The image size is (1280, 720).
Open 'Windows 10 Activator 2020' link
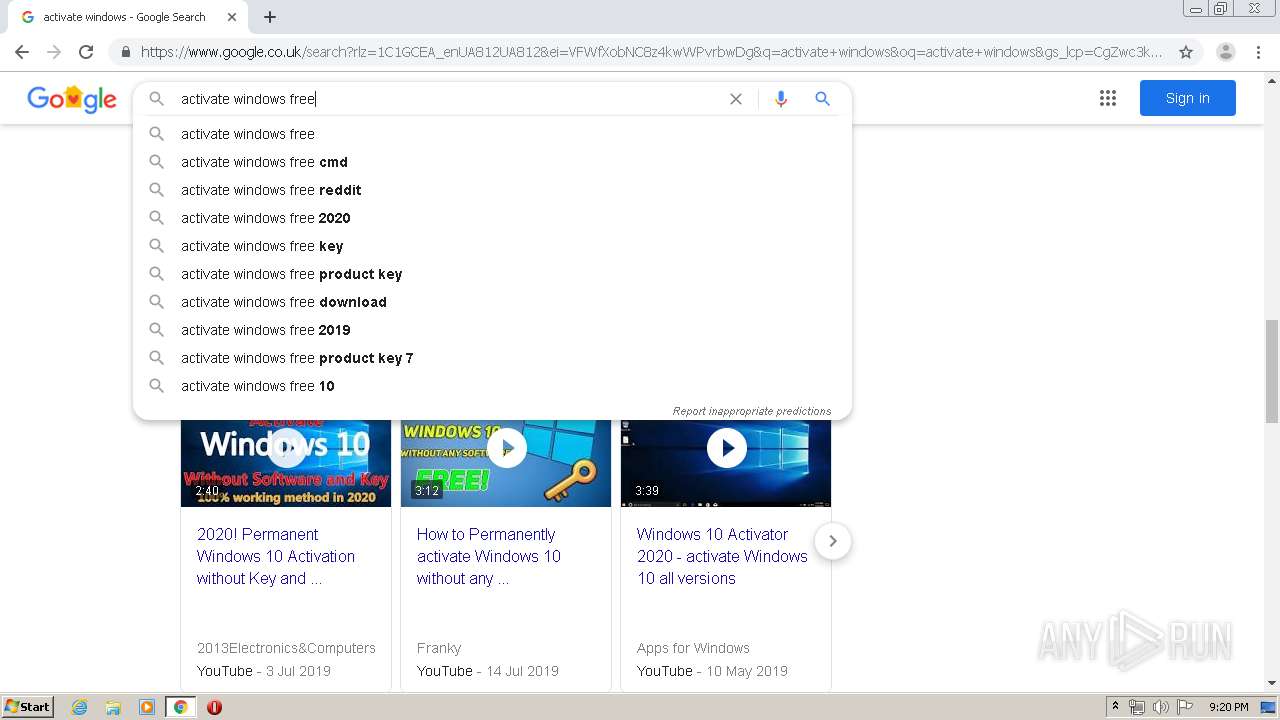722,556
